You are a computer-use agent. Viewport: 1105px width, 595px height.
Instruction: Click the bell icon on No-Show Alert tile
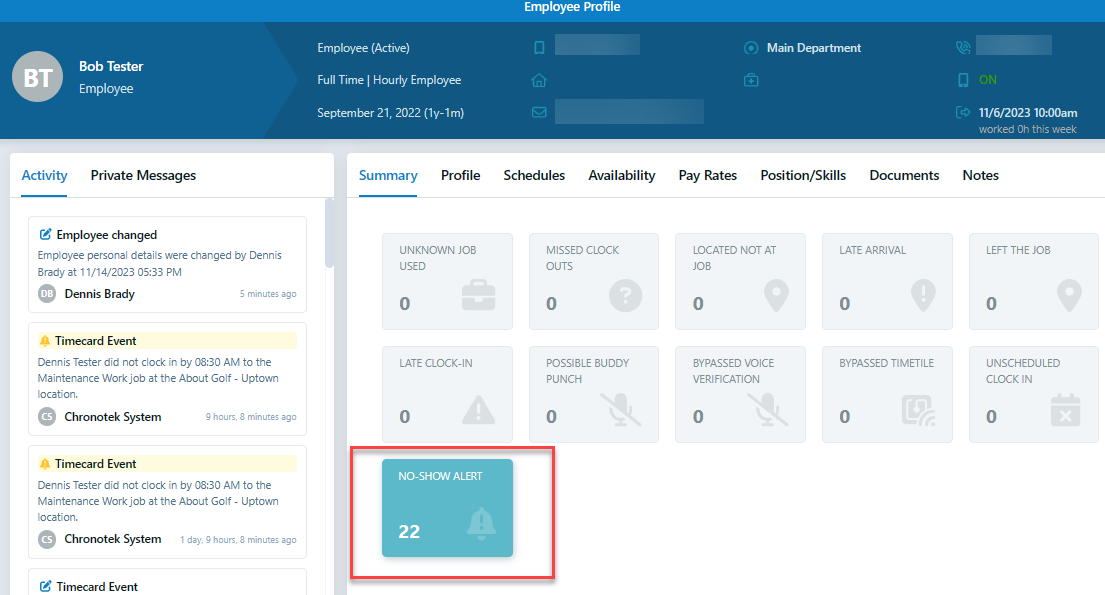pos(481,524)
